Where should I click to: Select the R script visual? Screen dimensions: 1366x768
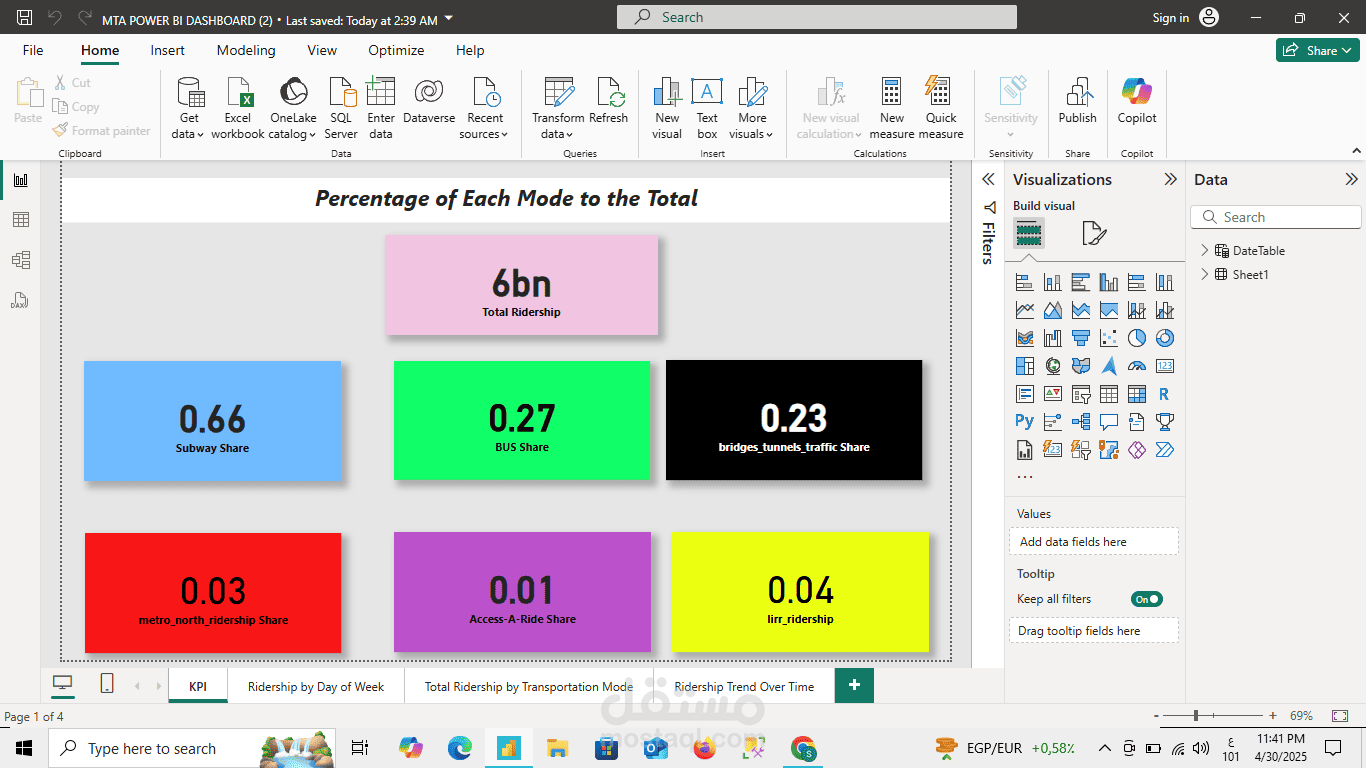click(1164, 395)
